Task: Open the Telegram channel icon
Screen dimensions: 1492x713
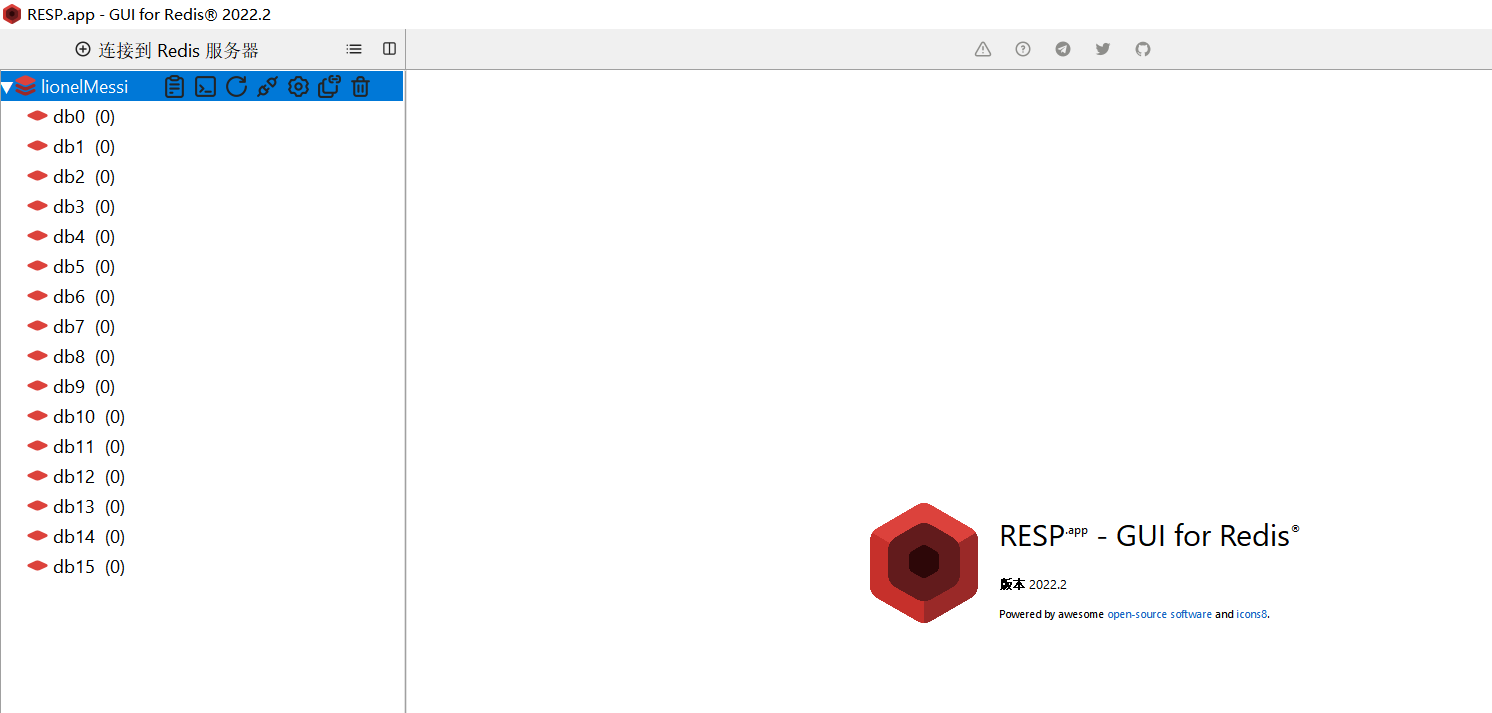Action: pos(1063,49)
